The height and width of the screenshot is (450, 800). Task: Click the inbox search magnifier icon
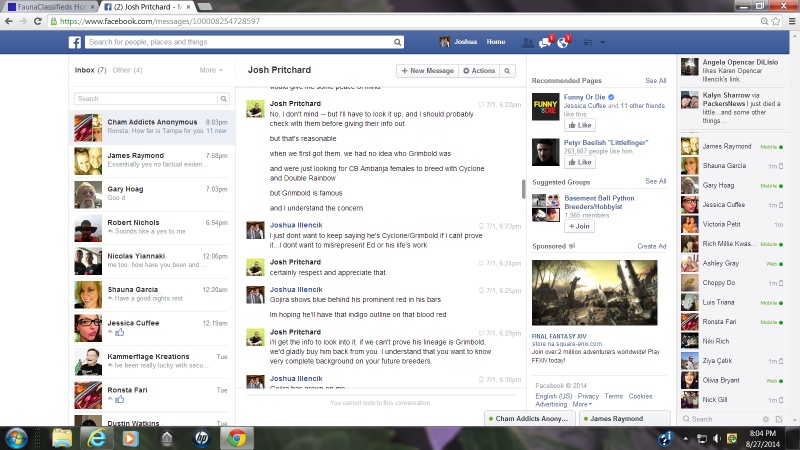tap(223, 98)
